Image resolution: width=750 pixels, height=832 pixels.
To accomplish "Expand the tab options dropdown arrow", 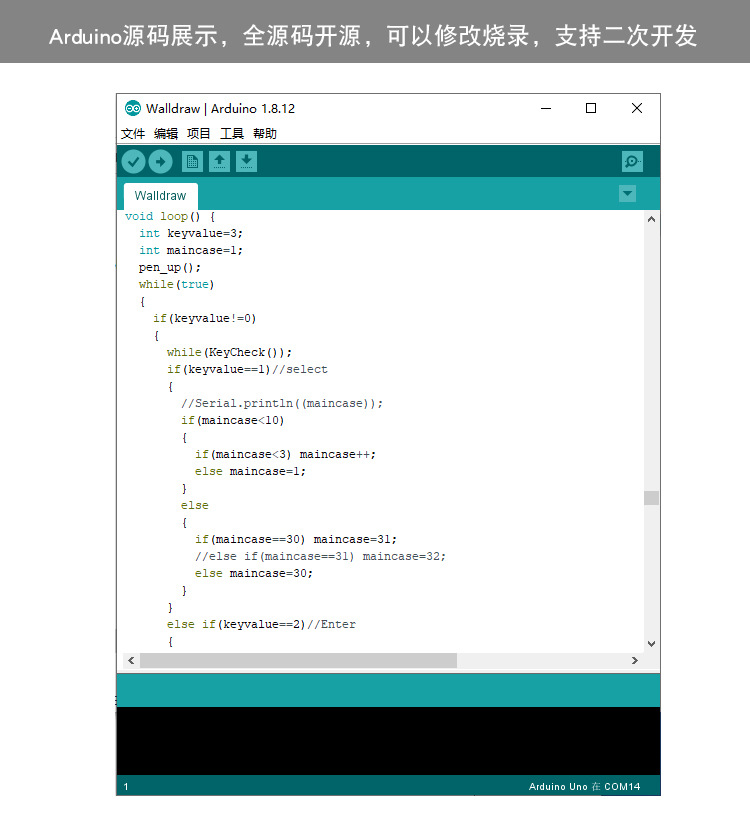I will pos(627,194).
